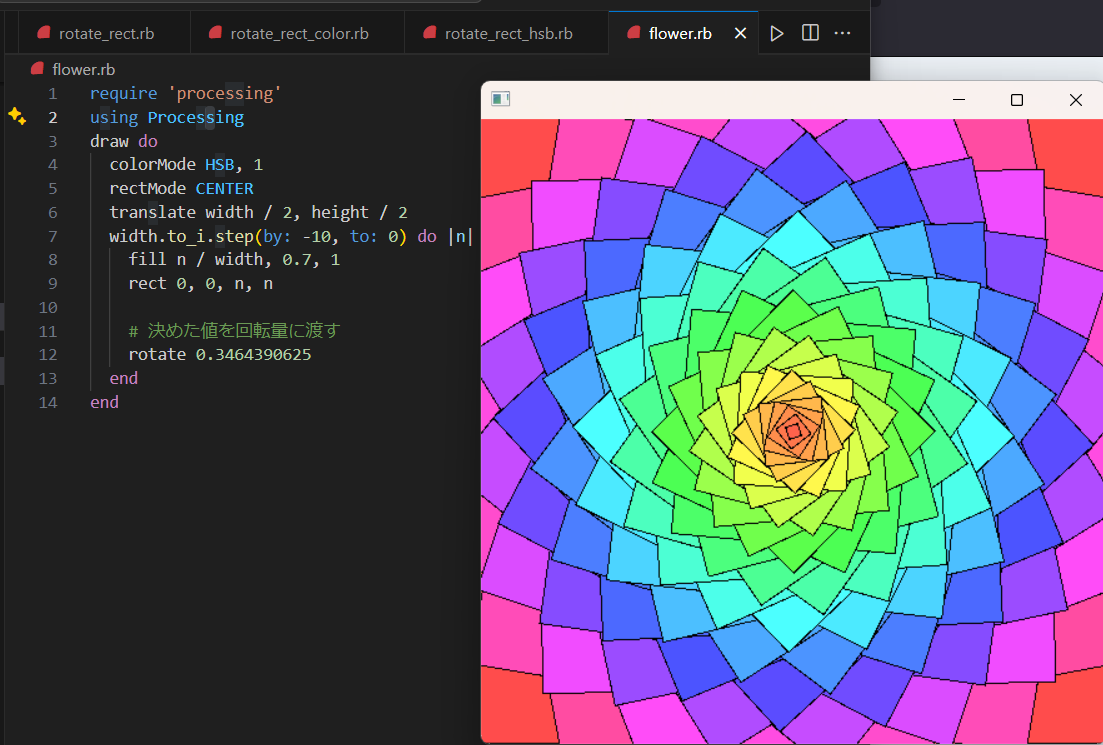The image size is (1103, 745).
Task: Click 'fill n / width, 0.7, 1' line
Action: pos(234,260)
